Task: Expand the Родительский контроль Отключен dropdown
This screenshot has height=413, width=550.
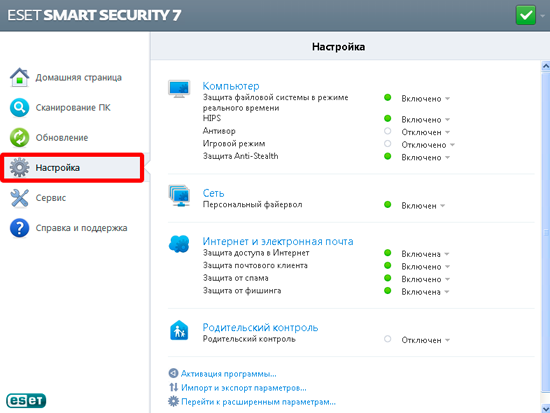Action: tap(425, 340)
